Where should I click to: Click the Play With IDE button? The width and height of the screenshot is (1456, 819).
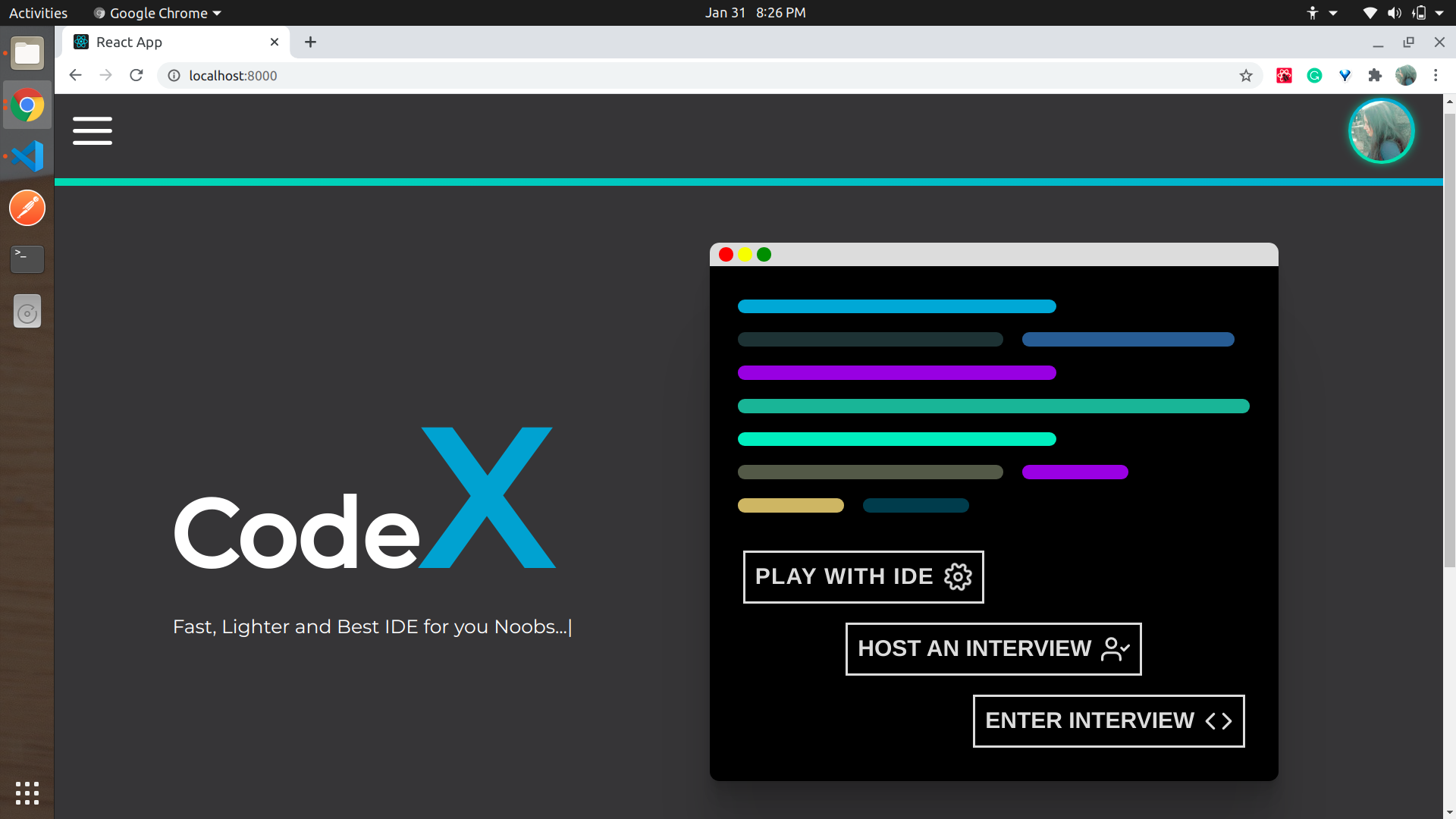click(x=863, y=577)
